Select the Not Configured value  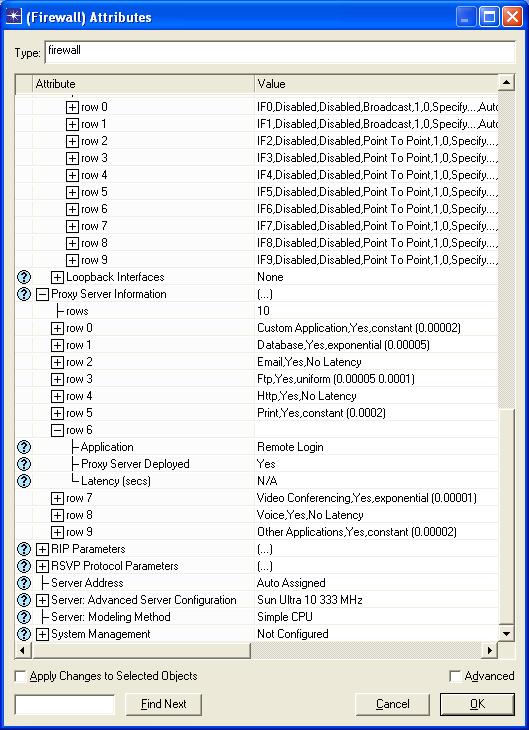click(x=376, y=635)
